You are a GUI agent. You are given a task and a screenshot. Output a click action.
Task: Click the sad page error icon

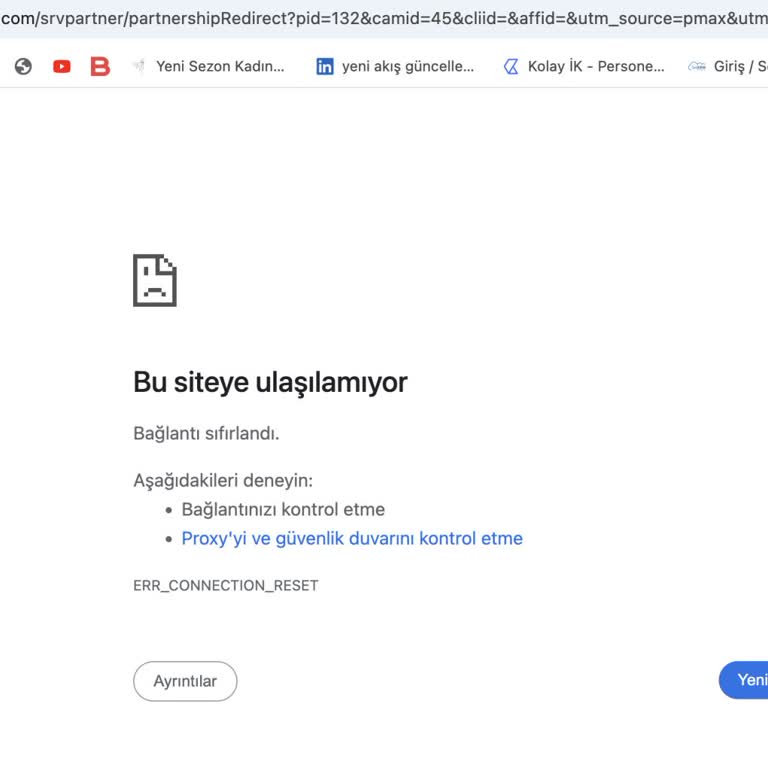tap(155, 280)
